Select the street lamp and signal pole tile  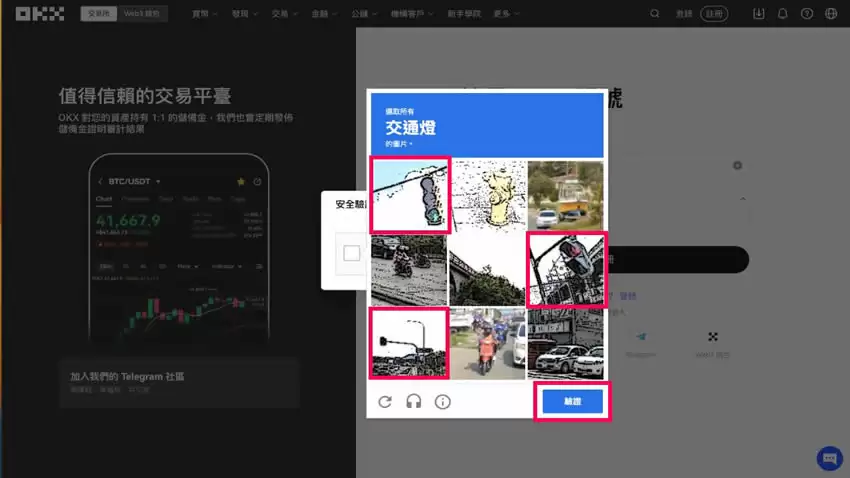409,343
